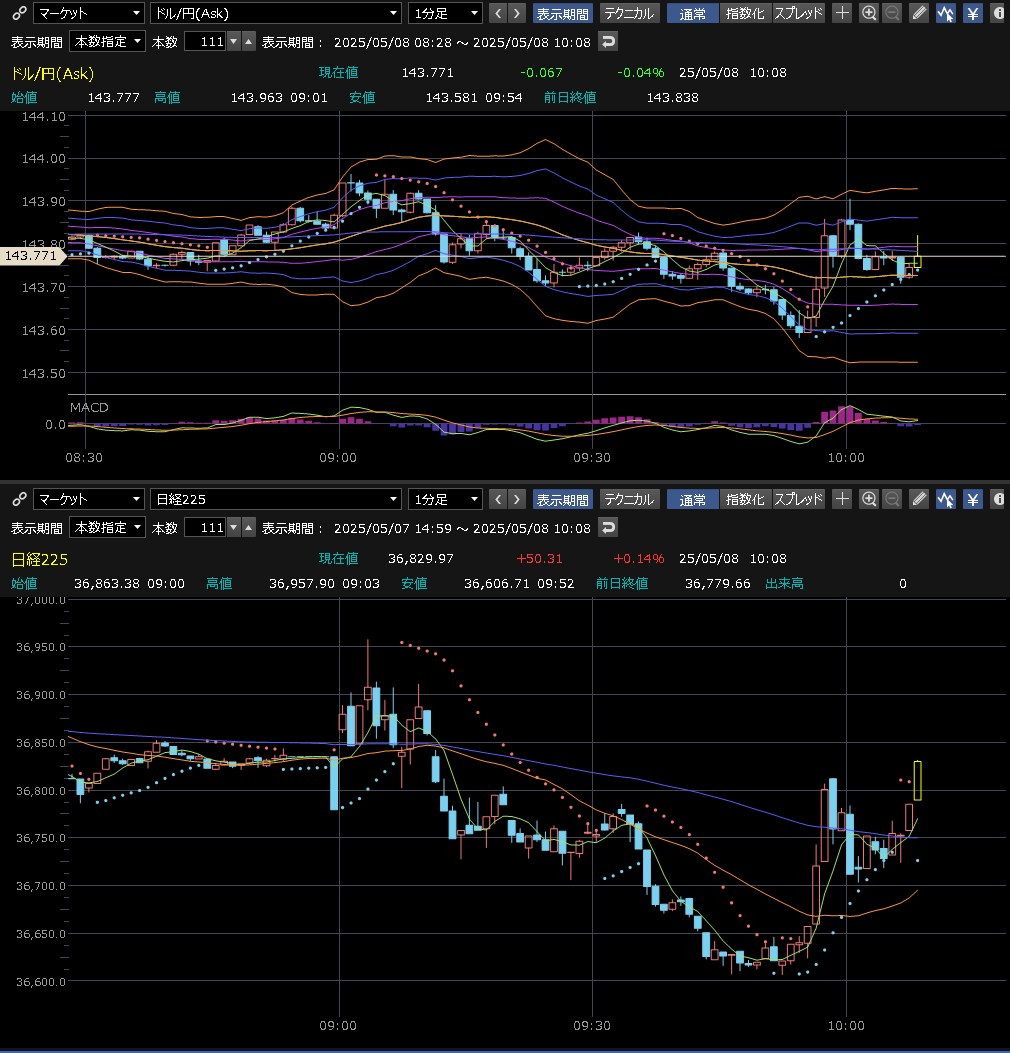Screen dimensions: 1010x1053
Task: Zoom out on the ドル/円 chart
Action: click(892, 13)
